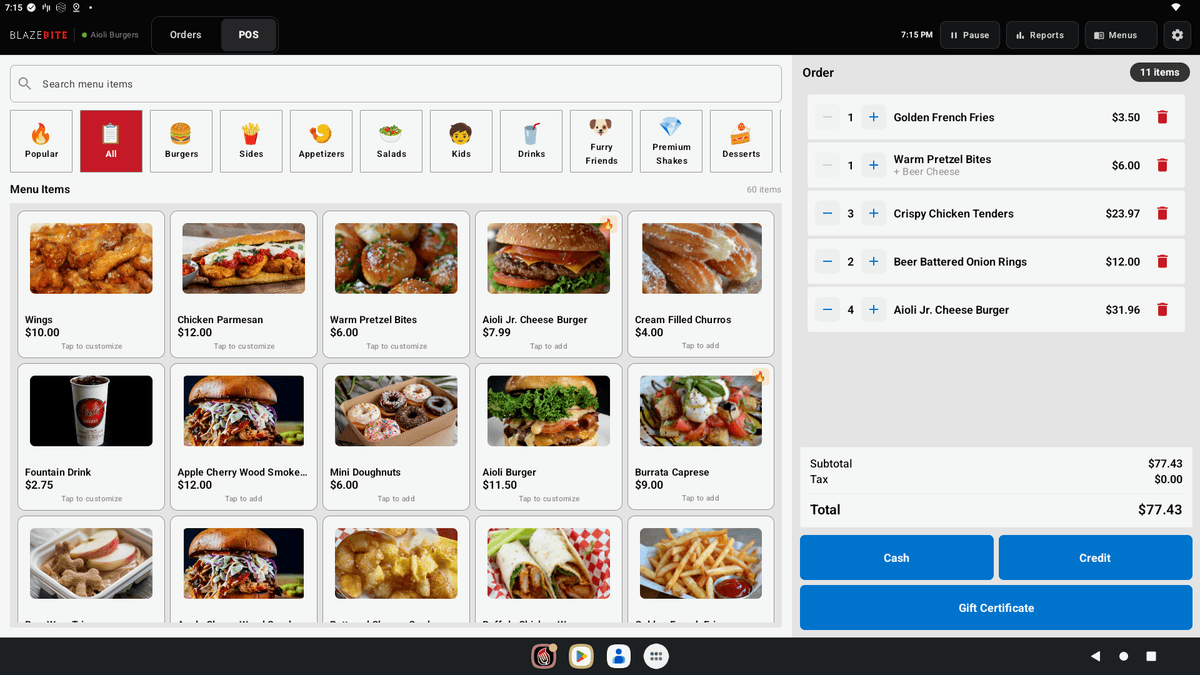This screenshot has height=675, width=1200.
Task: Delete Crispy Chicken Tenders from order
Action: click(1162, 213)
